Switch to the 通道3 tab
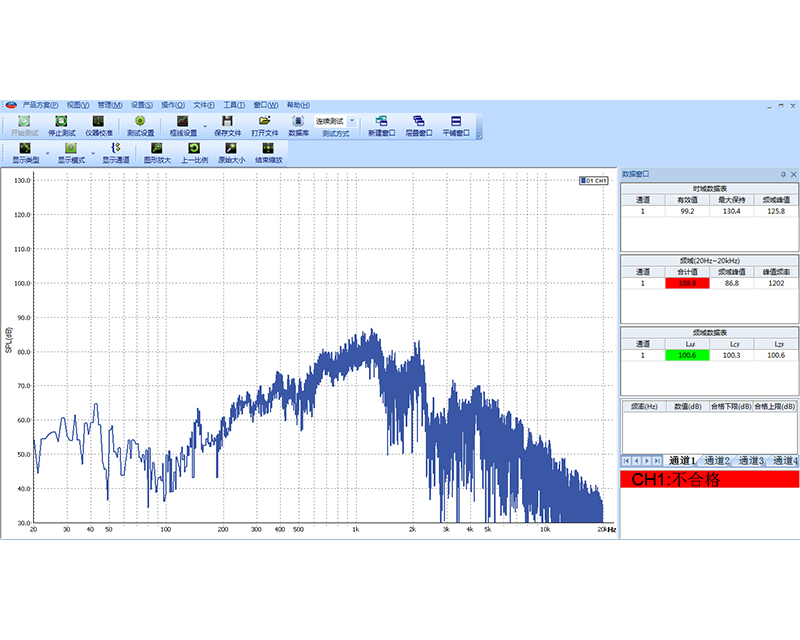 751,461
